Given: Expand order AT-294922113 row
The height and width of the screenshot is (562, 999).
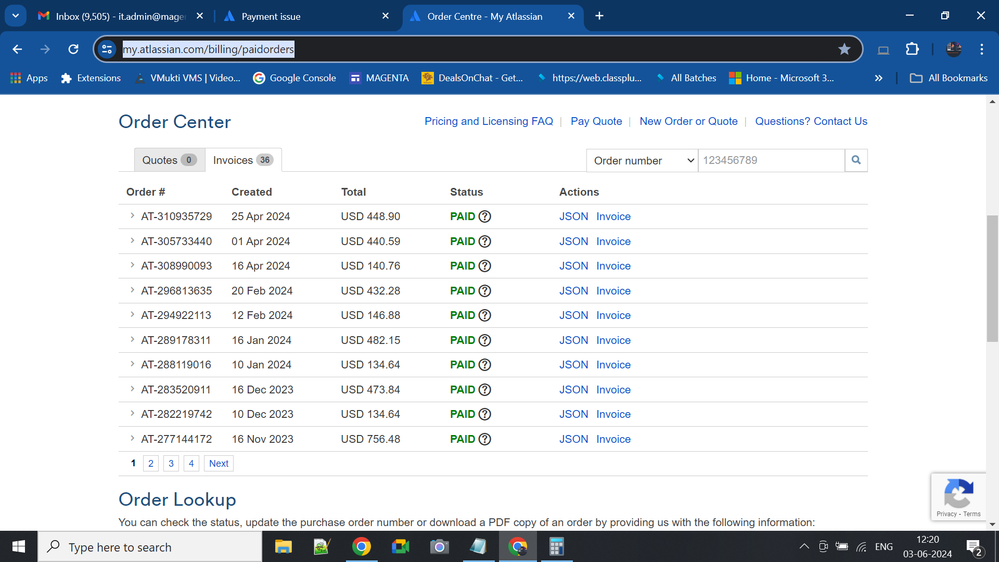Looking at the screenshot, I should [x=133, y=315].
